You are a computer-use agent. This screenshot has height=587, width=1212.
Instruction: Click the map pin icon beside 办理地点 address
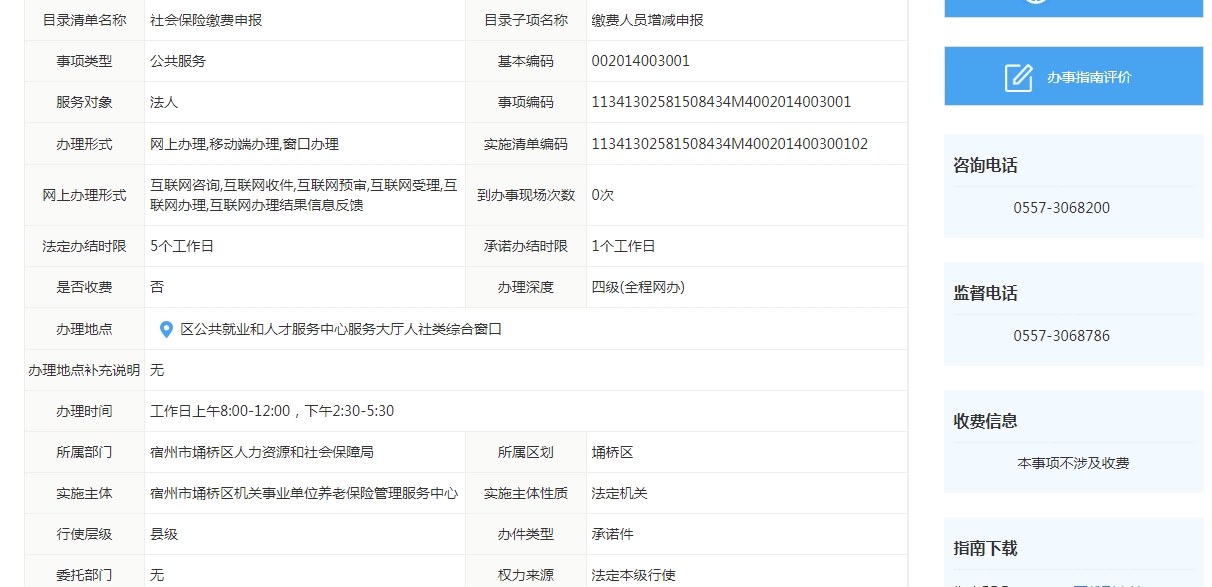tap(166, 329)
